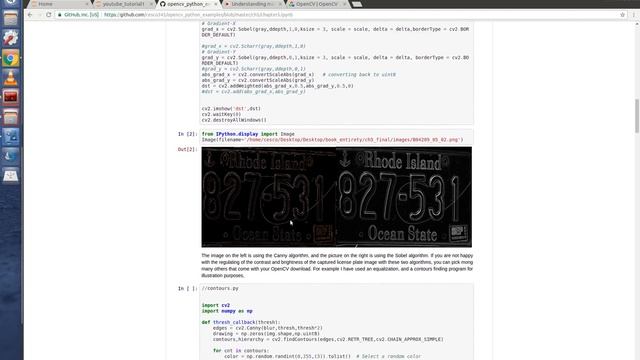Viewport: 640px width, 360px height.
Task: Go forward one page in the browser
Action: click(40, 15)
